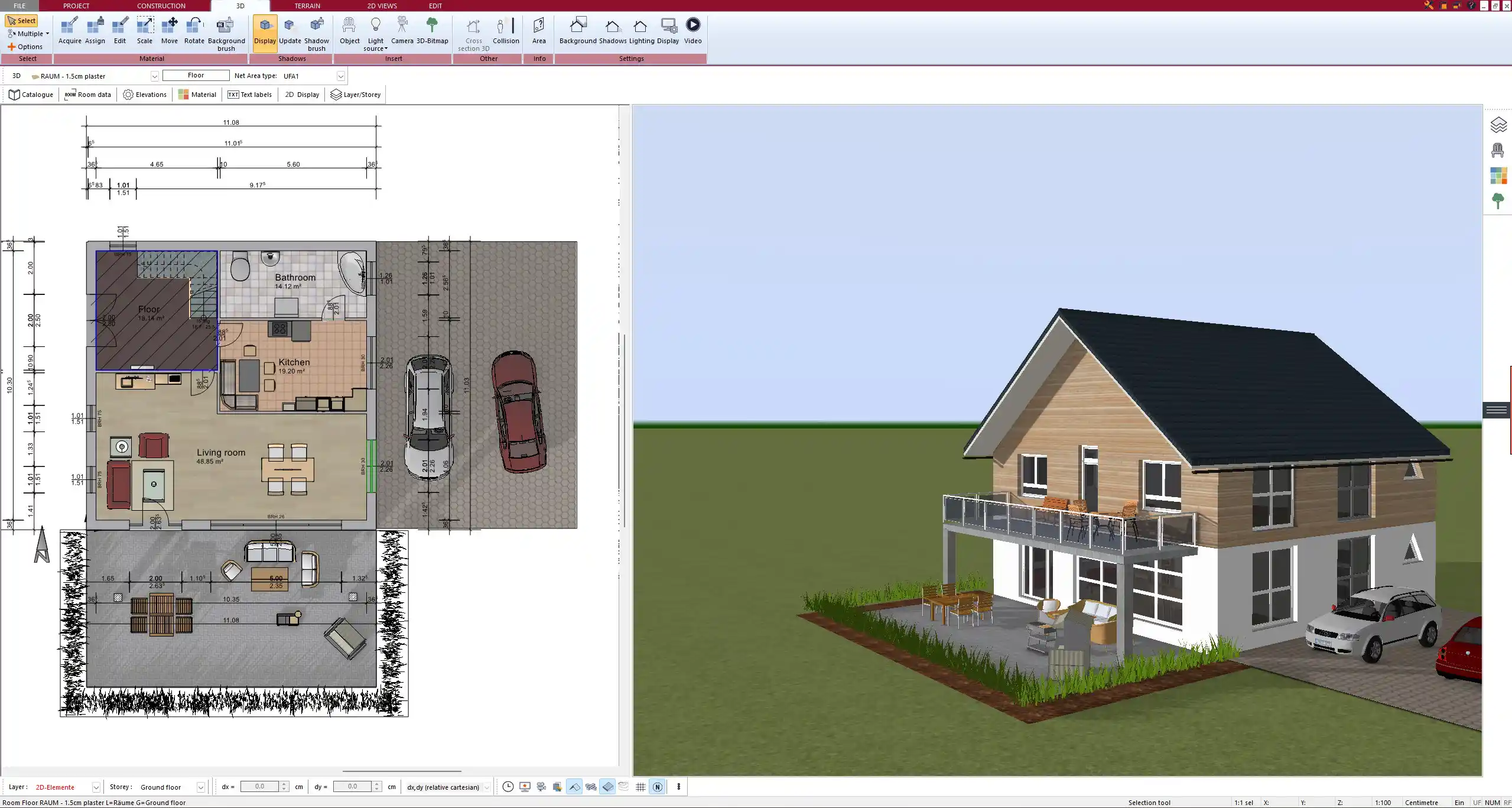Click the Room data button
The image size is (1512, 808).
click(88, 95)
